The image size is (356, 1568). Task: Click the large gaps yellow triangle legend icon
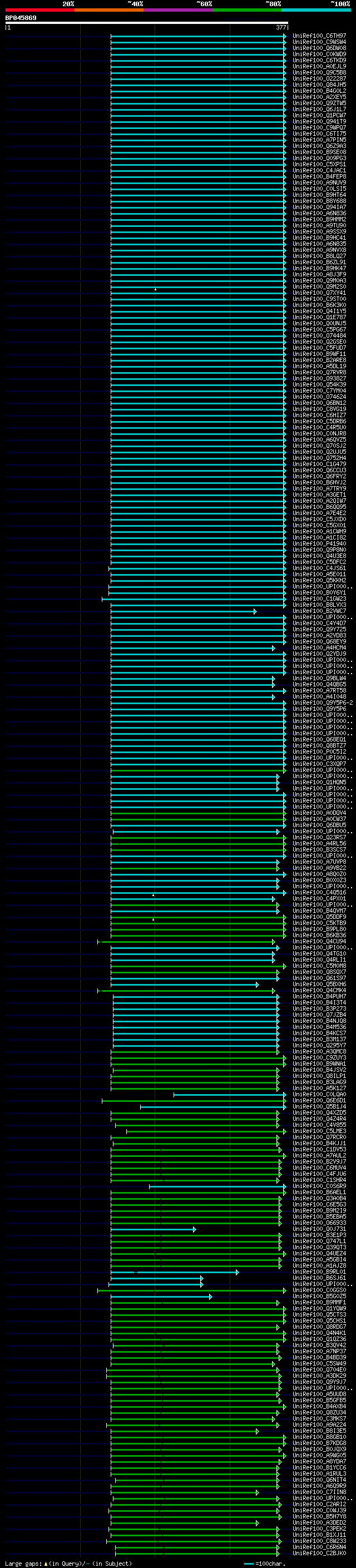coord(46,1564)
